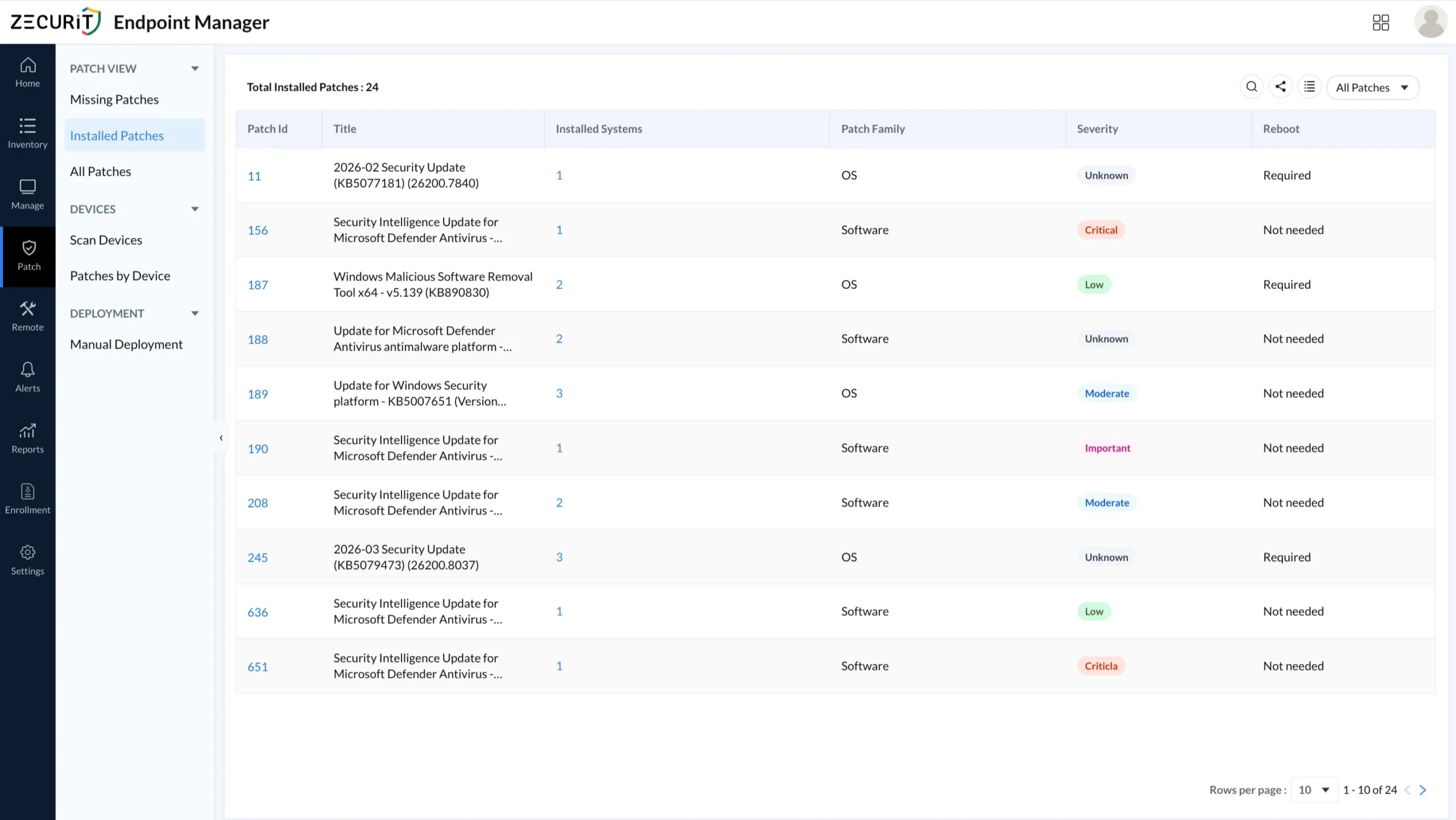Viewport: 1456px width, 820px height.
Task: Open the Remote tools section
Action: click(27, 316)
